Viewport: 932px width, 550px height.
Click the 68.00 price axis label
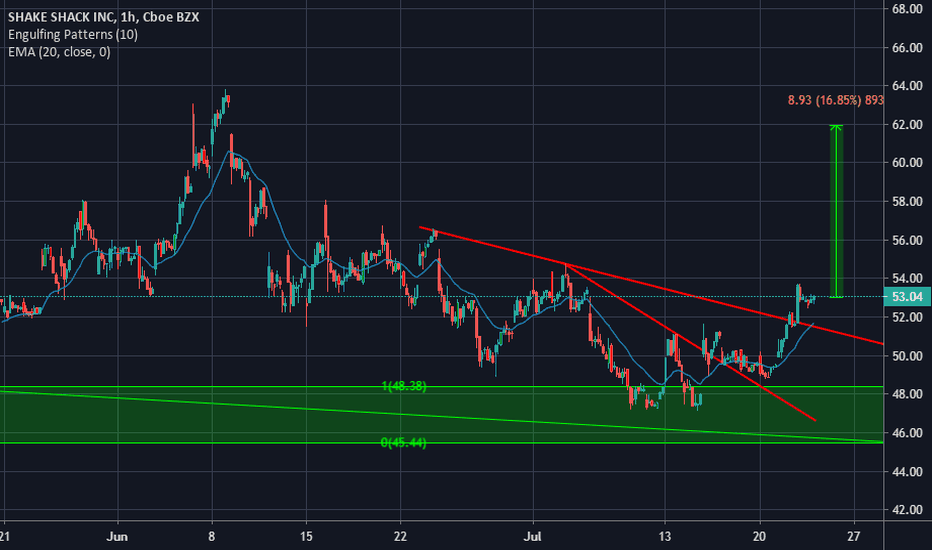[x=907, y=9]
